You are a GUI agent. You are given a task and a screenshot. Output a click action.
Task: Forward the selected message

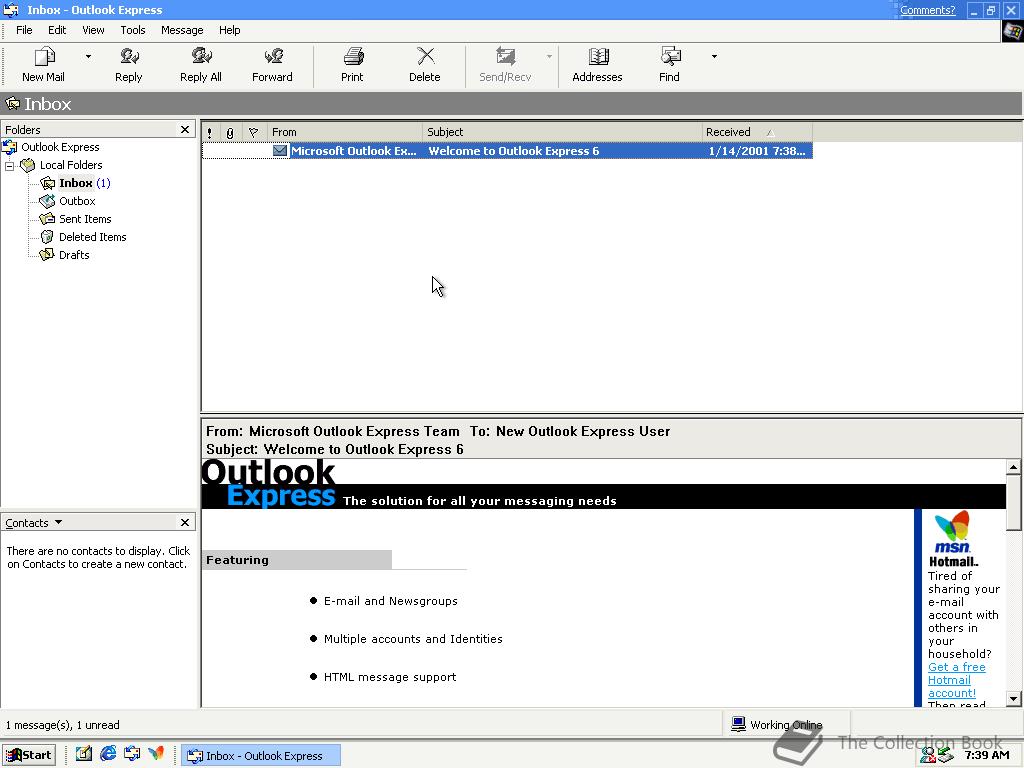pyautogui.click(x=272, y=65)
